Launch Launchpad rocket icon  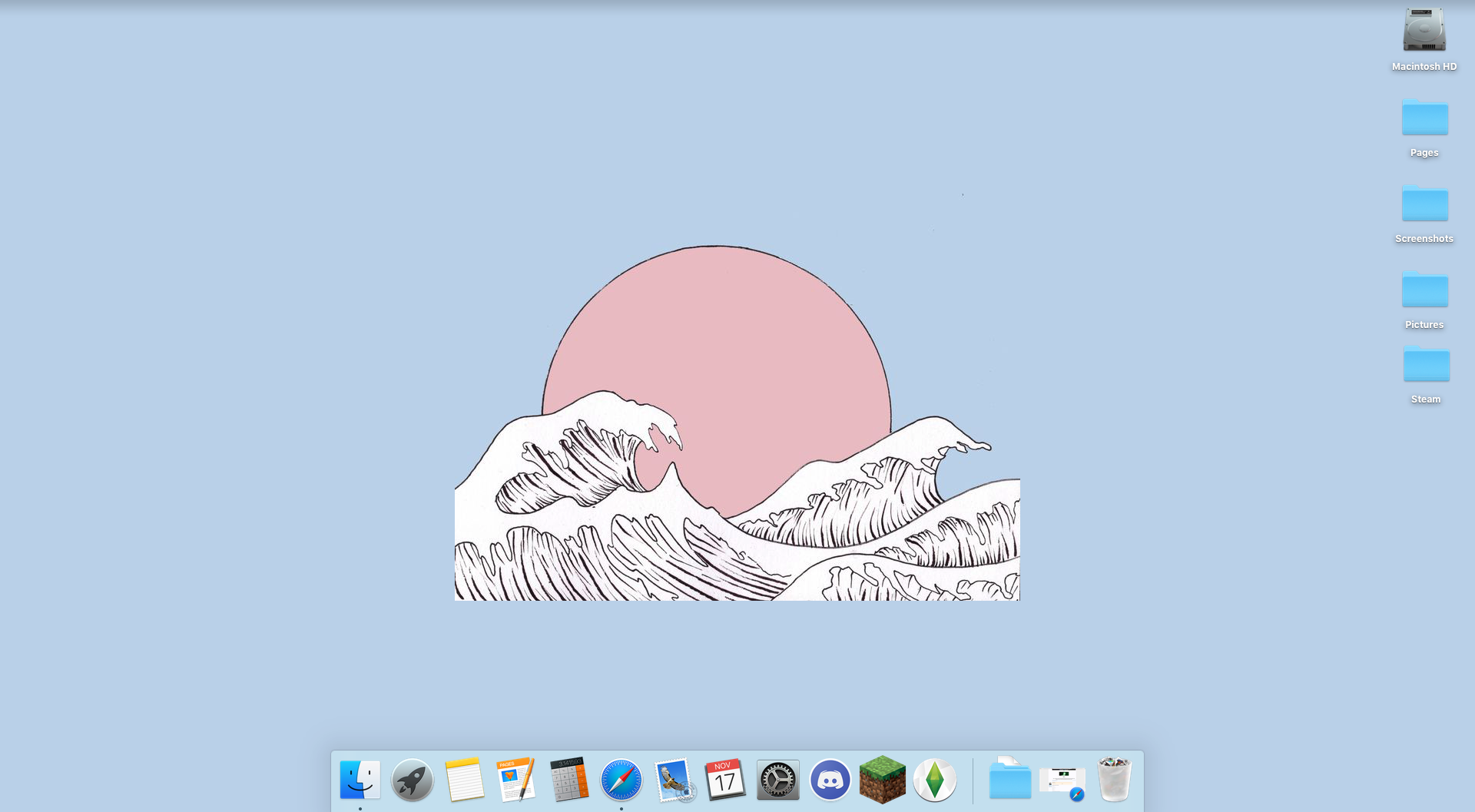click(413, 780)
